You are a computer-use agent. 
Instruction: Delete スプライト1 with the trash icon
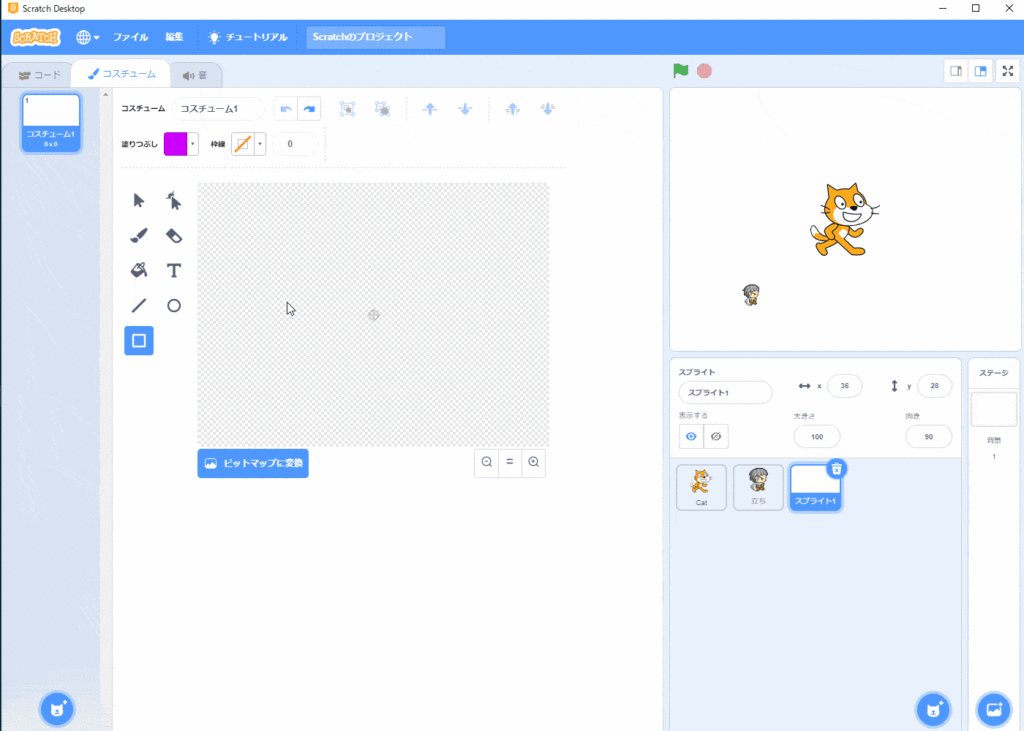pyautogui.click(x=838, y=468)
